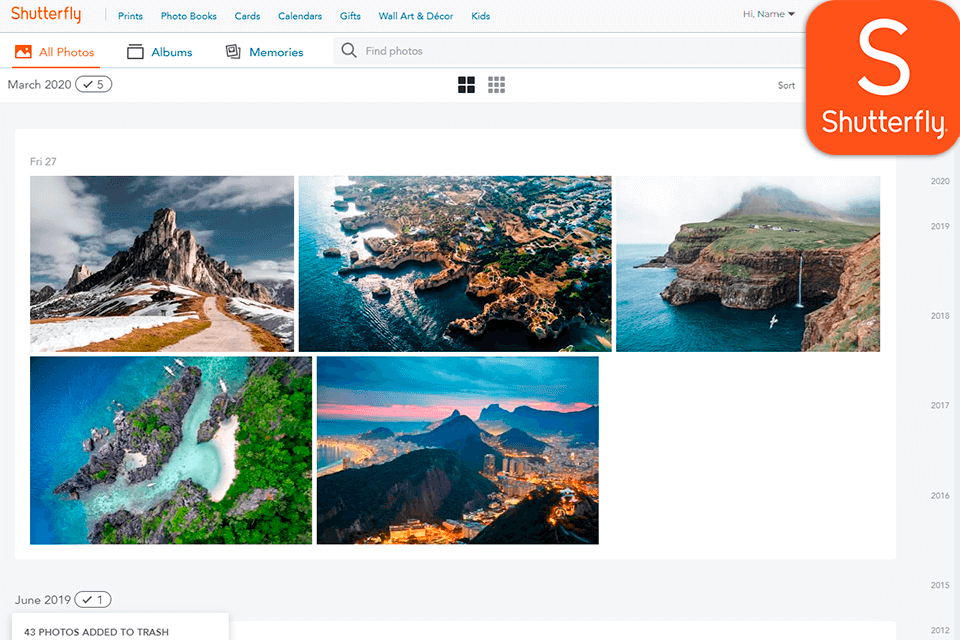Open the aerial rocky coastline photo
960x640 pixels.
[x=455, y=264]
